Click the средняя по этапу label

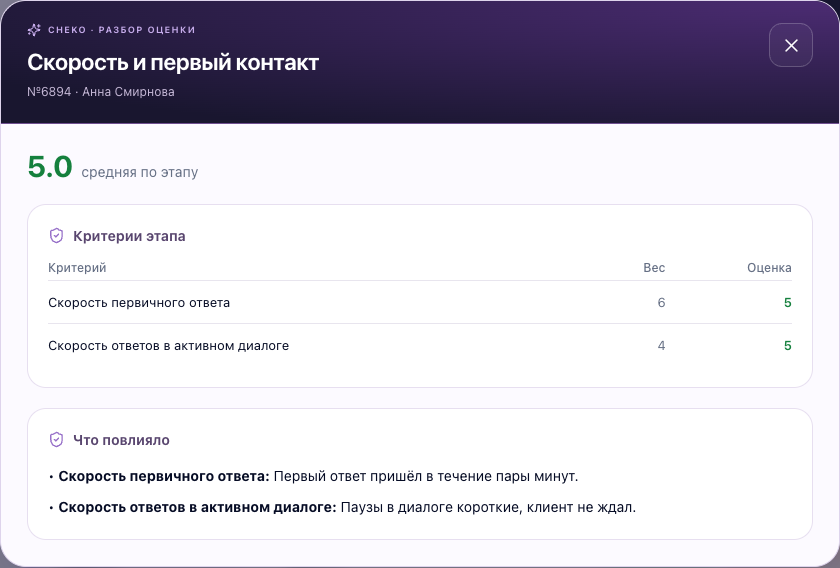click(x=140, y=173)
